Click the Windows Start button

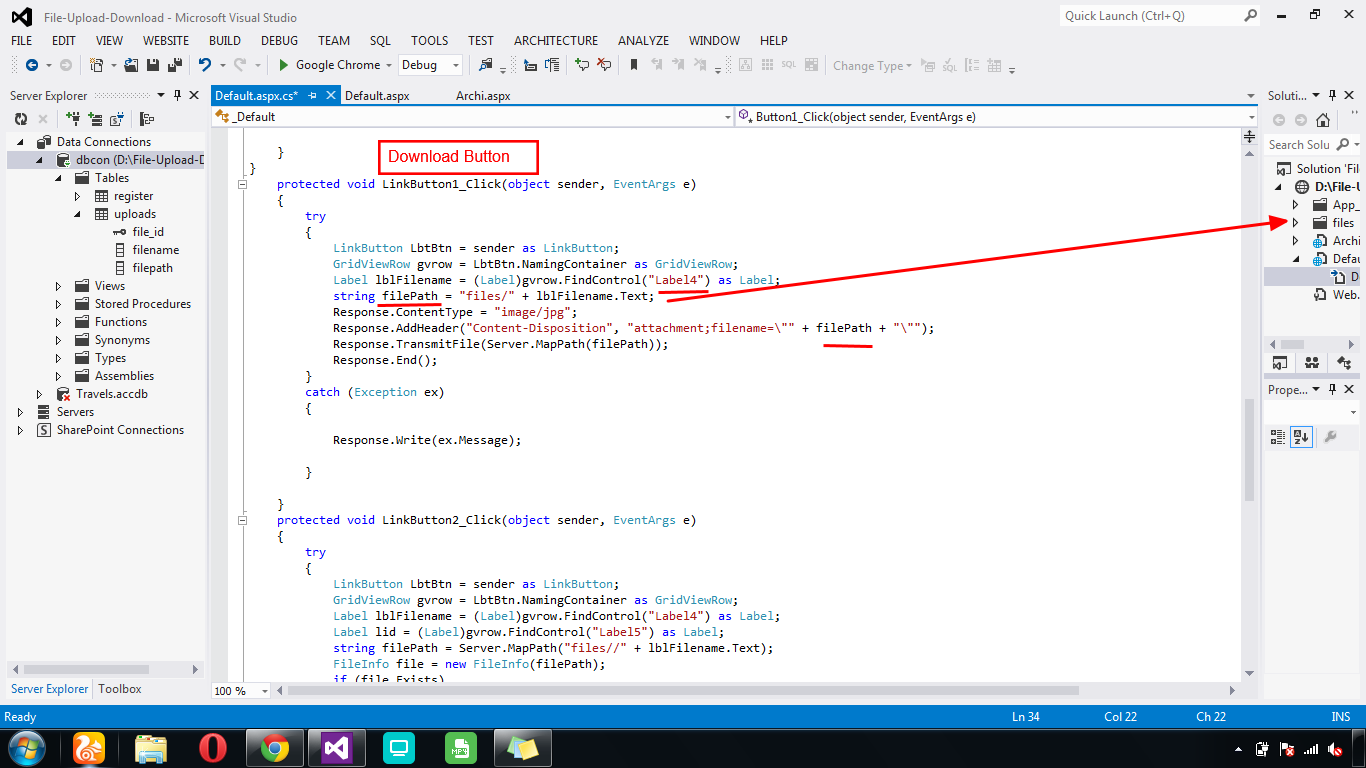pos(26,748)
